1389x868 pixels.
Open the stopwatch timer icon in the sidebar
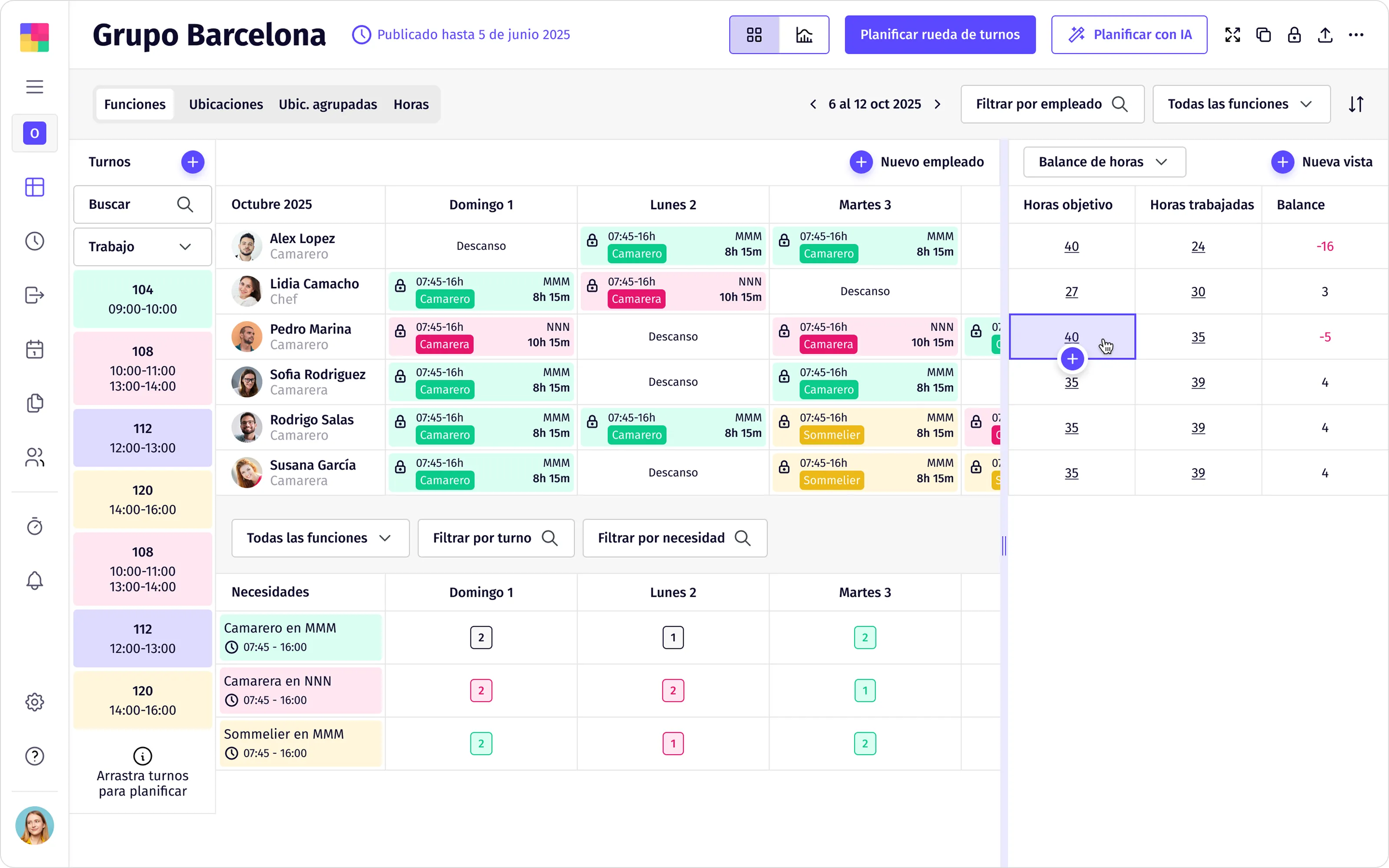point(34,526)
